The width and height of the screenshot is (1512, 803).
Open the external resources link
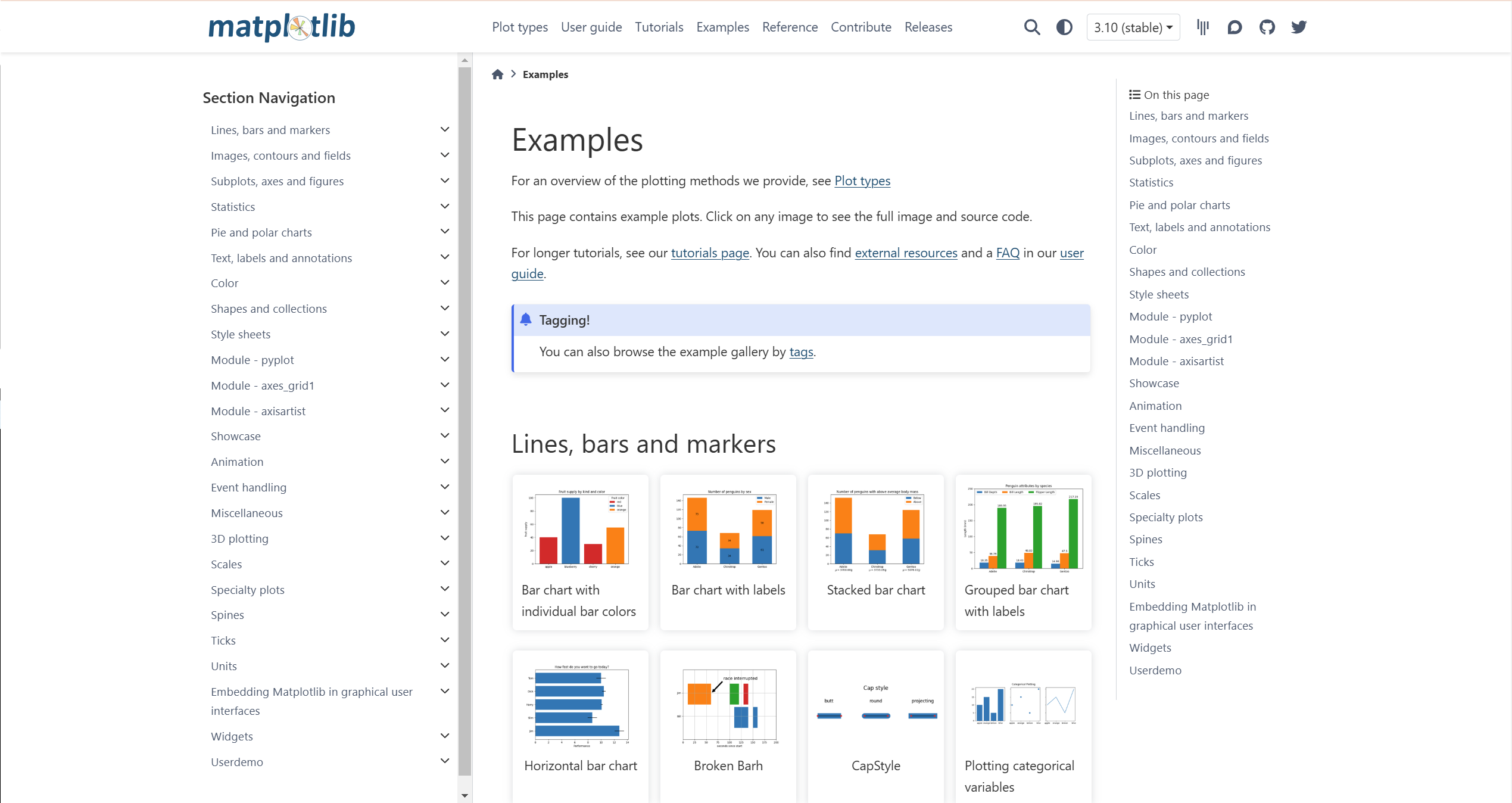click(906, 253)
